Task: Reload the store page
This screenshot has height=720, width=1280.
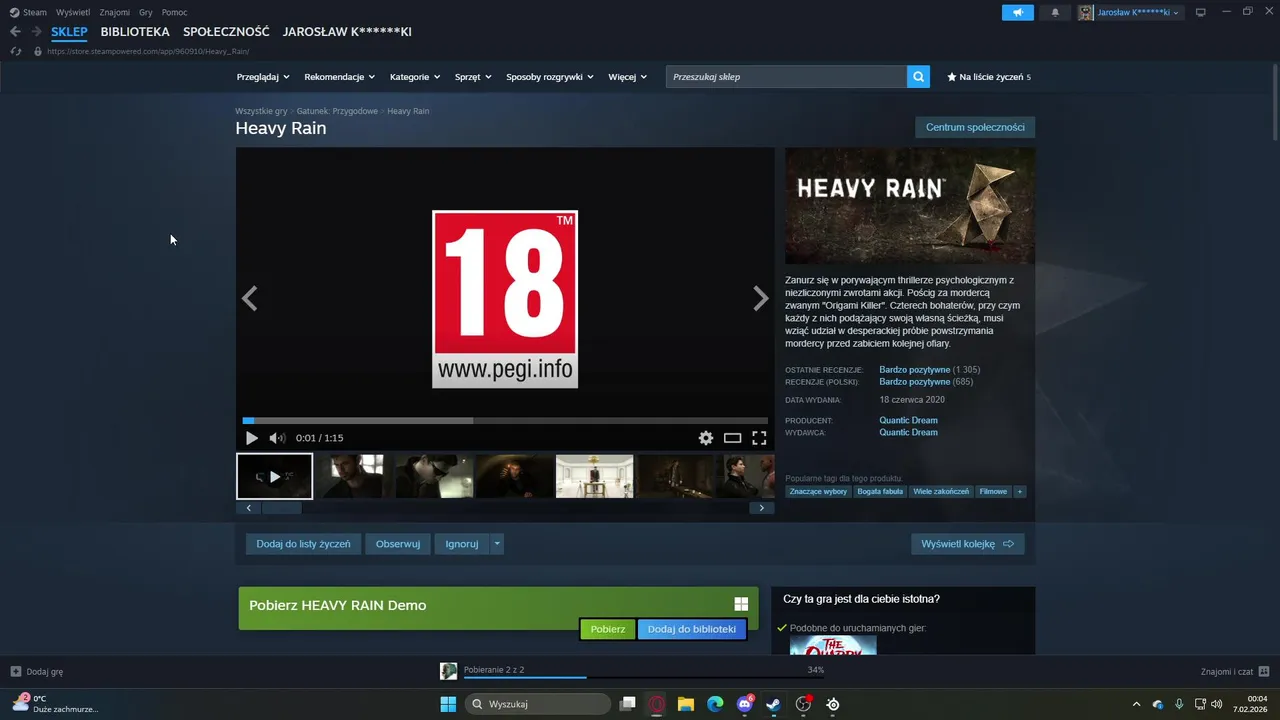Action: (15, 51)
